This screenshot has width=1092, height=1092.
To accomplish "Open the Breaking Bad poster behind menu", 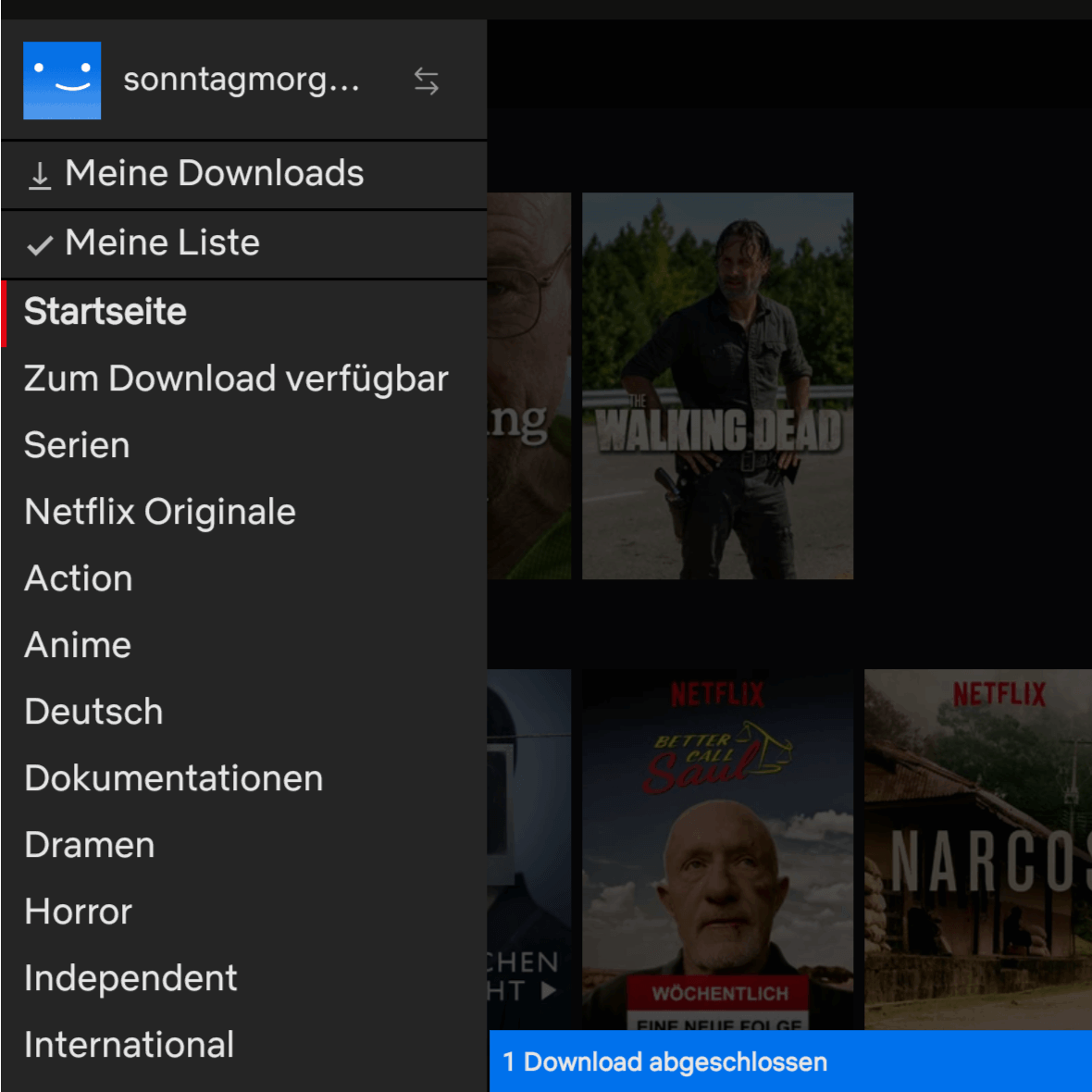I will tap(529, 386).
